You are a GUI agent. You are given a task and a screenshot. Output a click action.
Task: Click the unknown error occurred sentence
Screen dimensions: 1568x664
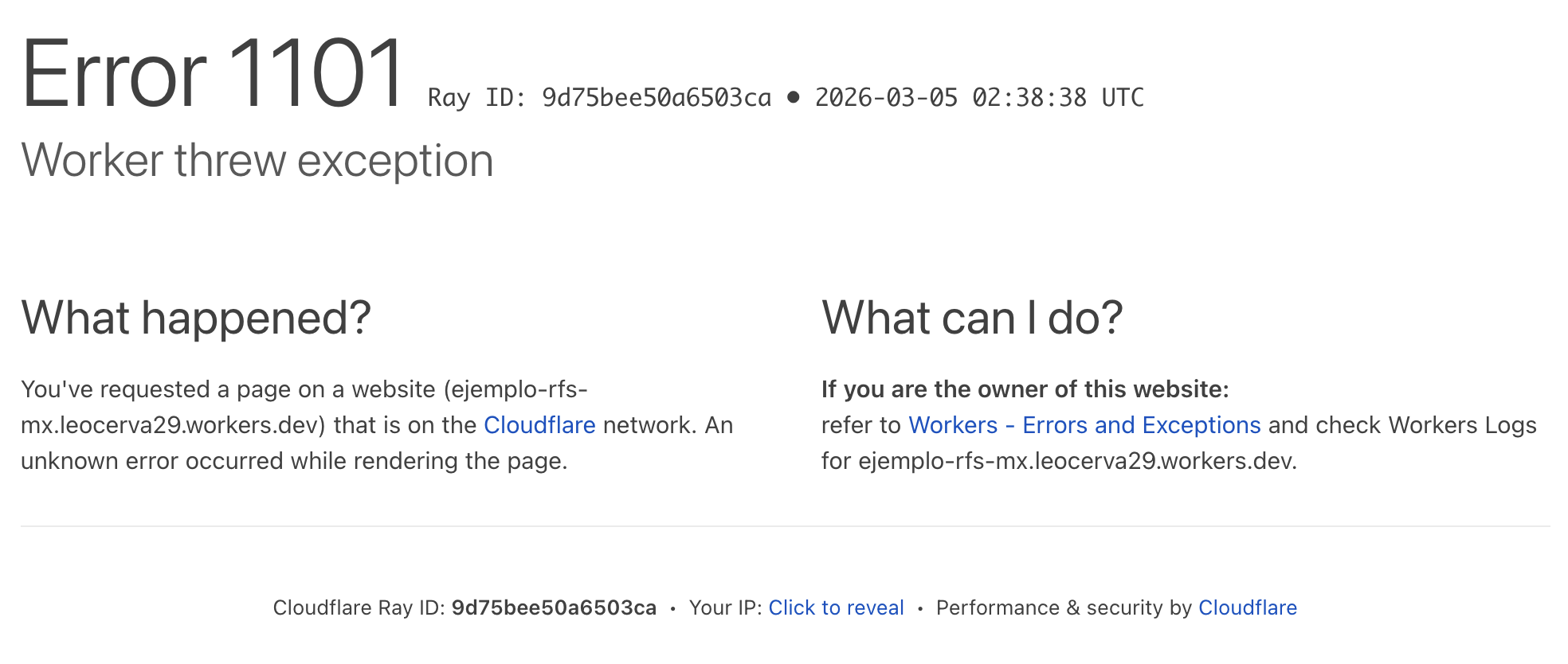coord(294,461)
